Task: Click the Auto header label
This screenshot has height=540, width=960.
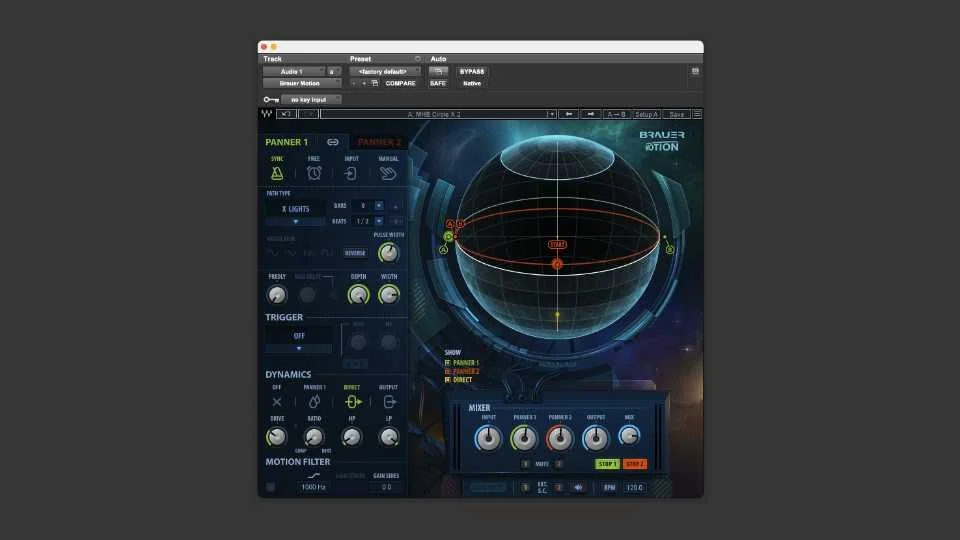Action: click(x=438, y=59)
